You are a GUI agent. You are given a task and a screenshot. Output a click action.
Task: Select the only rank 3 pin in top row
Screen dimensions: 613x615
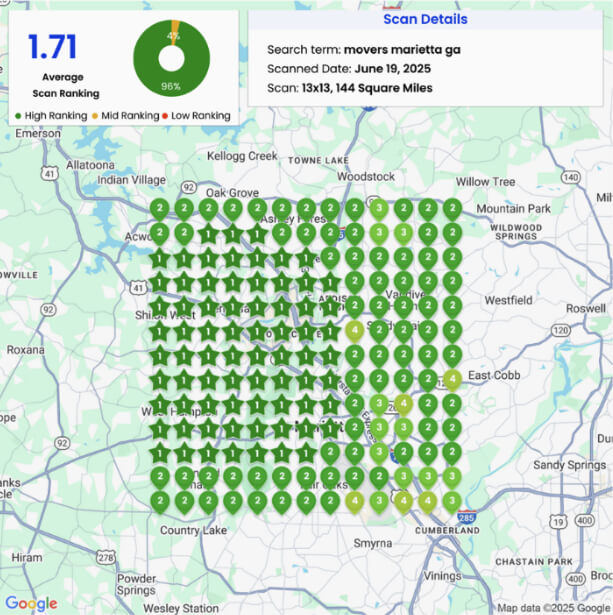(379, 209)
